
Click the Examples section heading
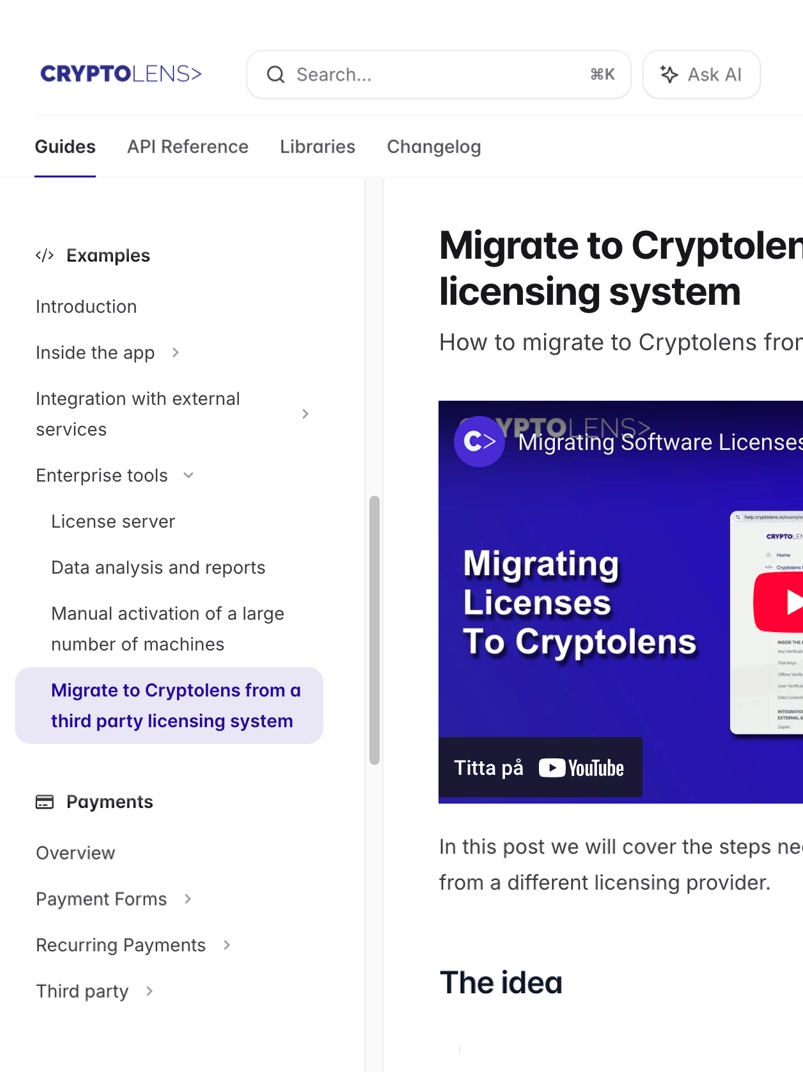(x=108, y=256)
